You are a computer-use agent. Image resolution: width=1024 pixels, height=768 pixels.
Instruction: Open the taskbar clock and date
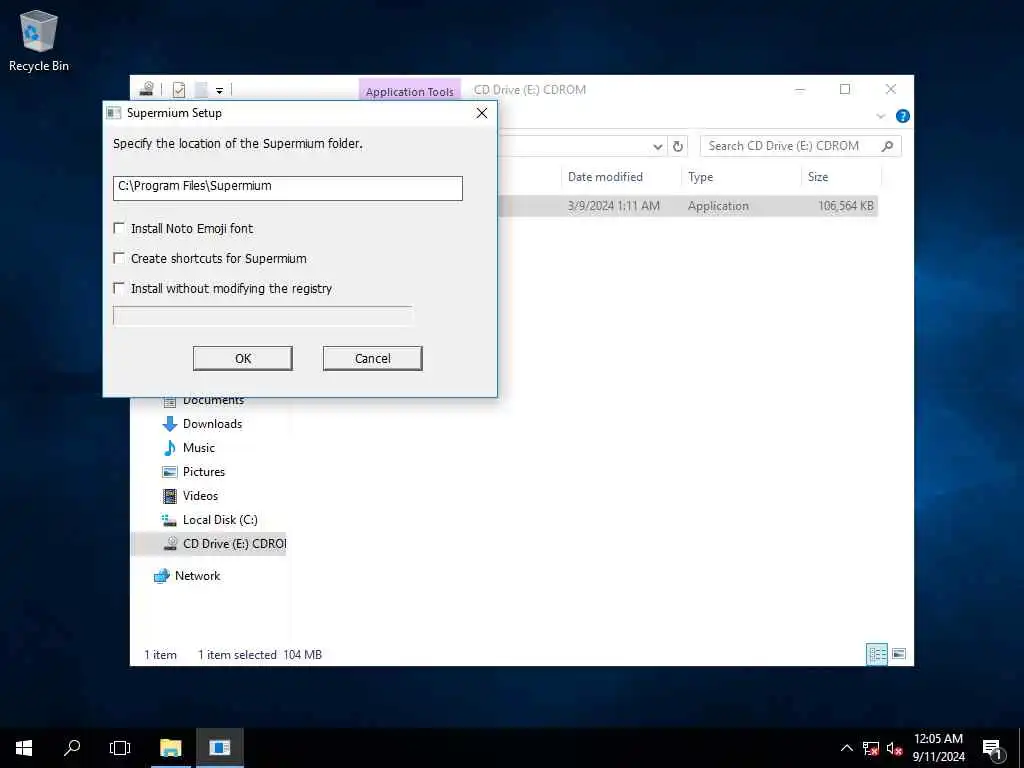coord(938,748)
